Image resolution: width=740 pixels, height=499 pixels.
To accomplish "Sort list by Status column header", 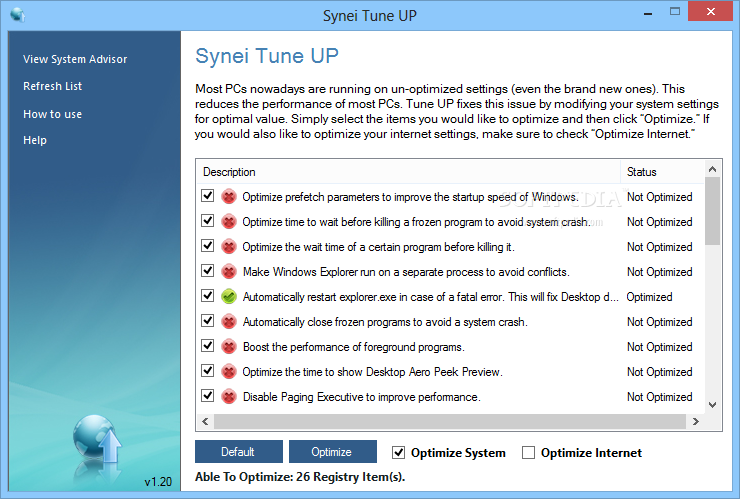I will tap(662, 172).
